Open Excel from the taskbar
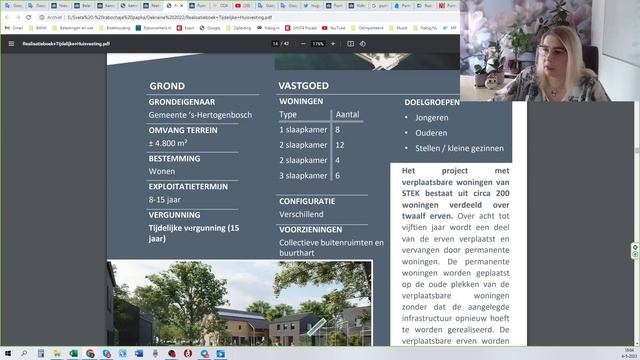The width and height of the screenshot is (640, 360). pos(73,353)
